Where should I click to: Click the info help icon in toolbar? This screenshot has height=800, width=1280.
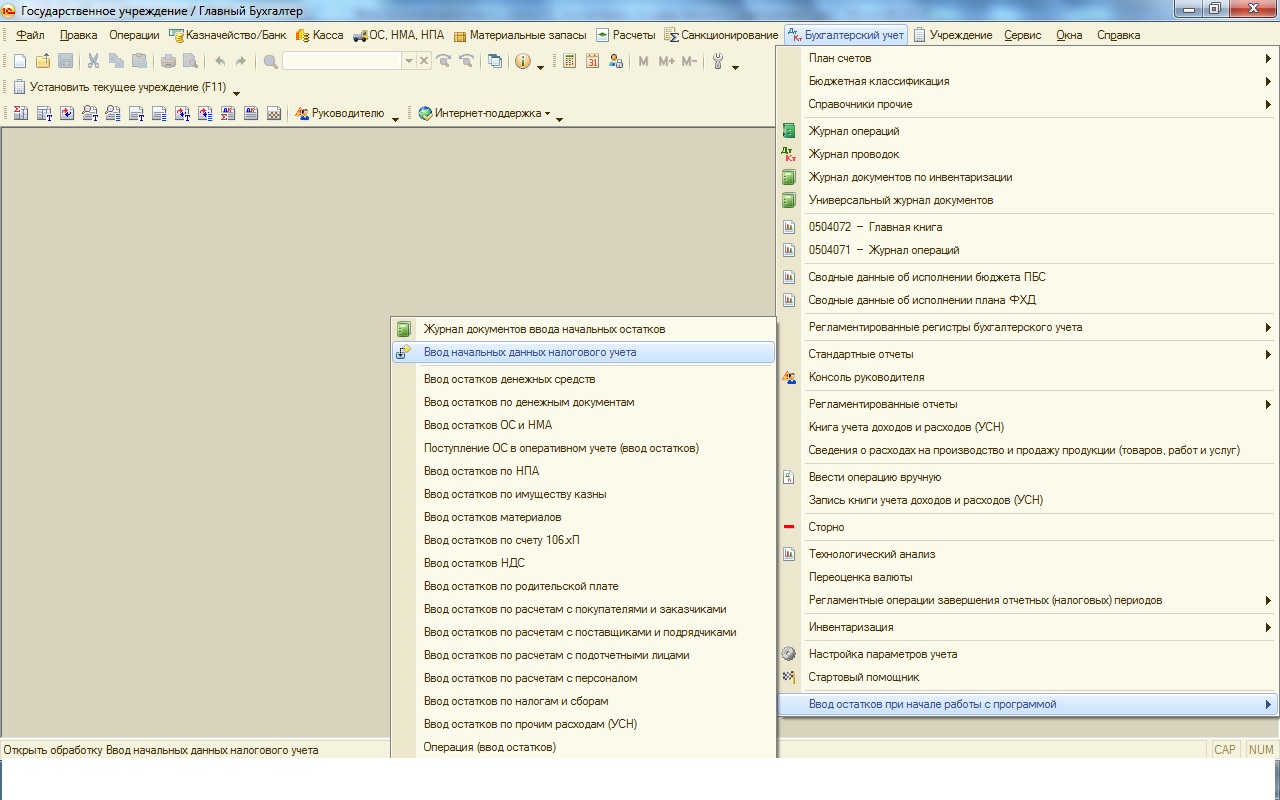coord(522,61)
